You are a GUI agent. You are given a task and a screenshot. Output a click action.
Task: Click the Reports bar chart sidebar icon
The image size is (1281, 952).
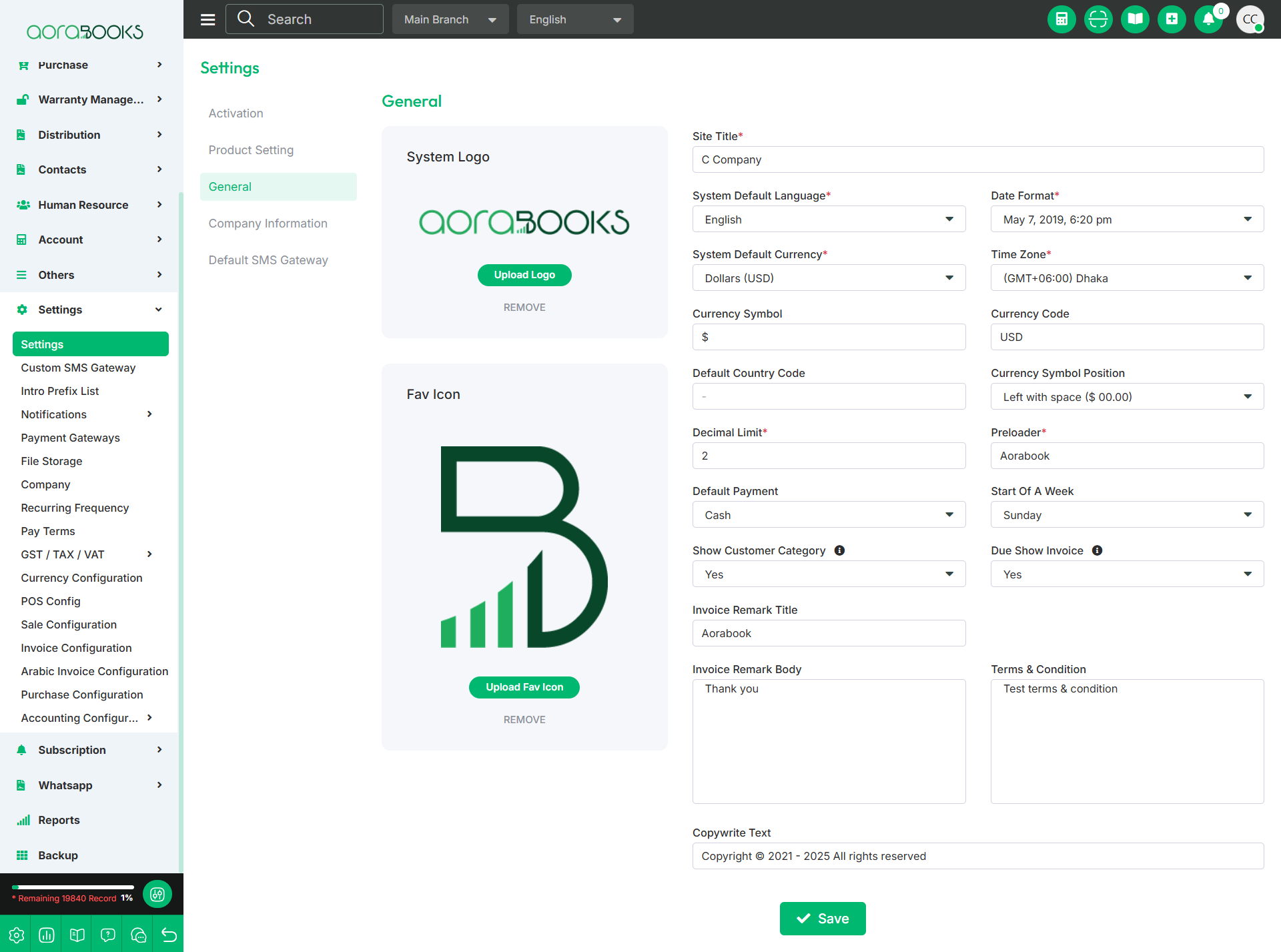(x=23, y=820)
